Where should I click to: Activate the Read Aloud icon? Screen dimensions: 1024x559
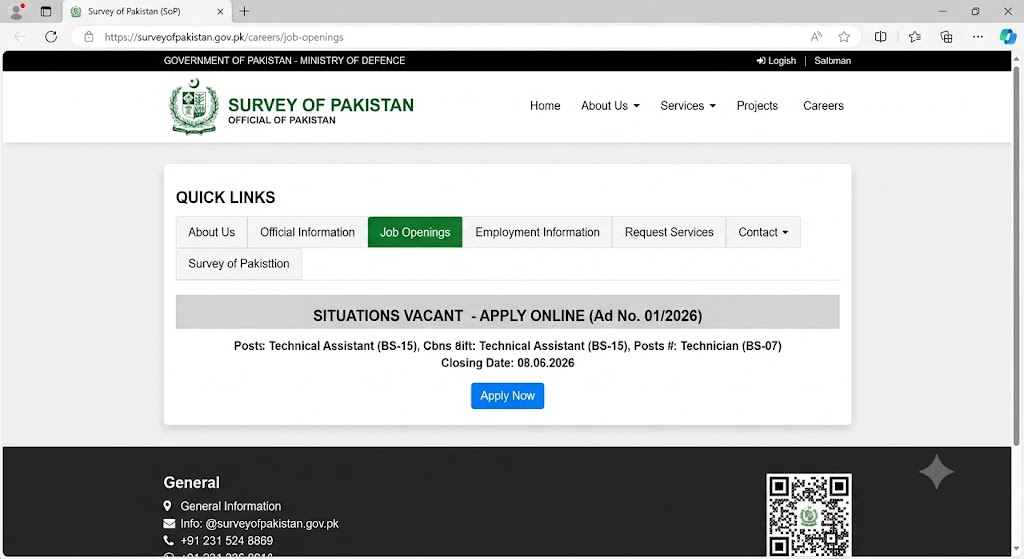tap(816, 37)
